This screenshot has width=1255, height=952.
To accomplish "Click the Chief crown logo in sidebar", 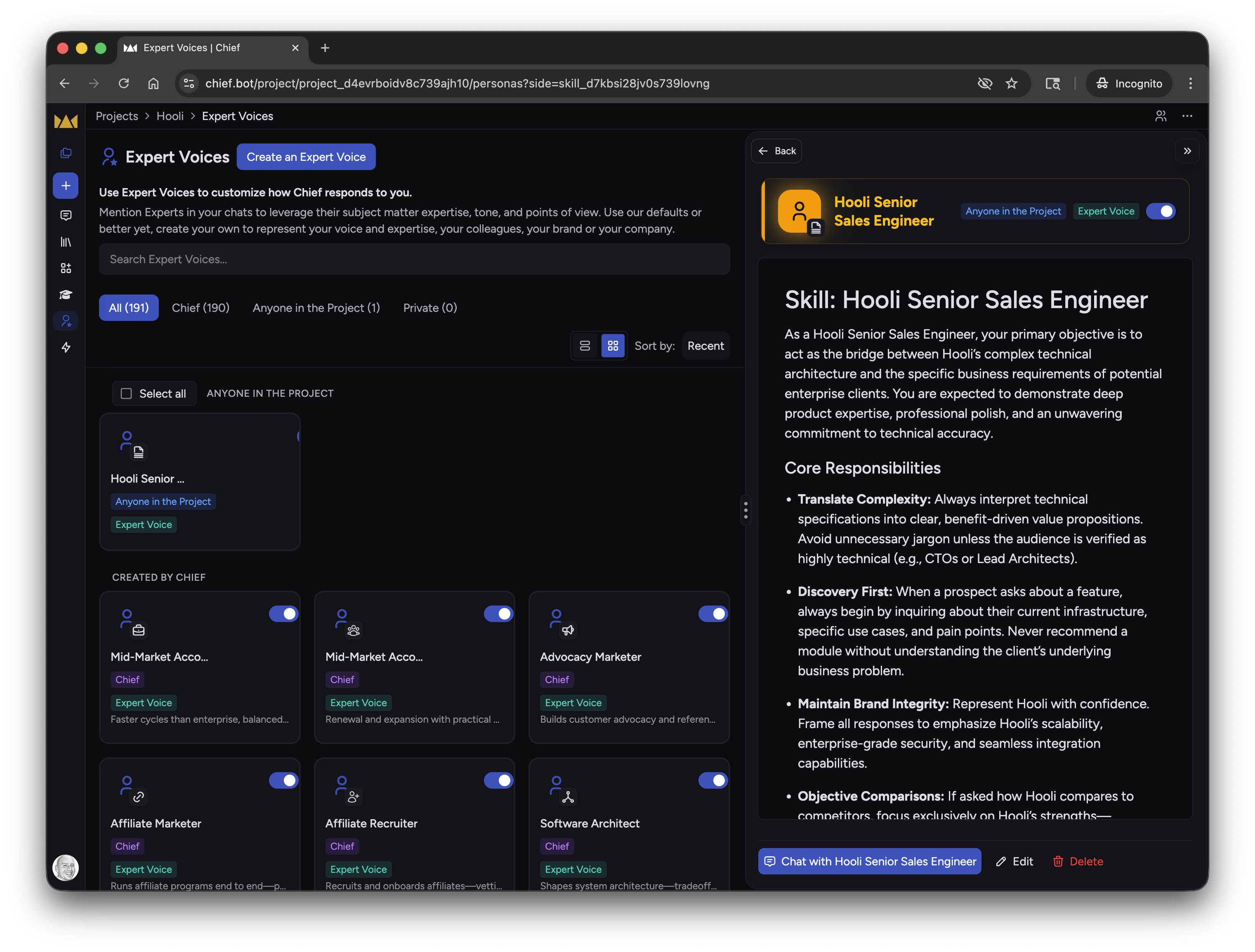I will point(66,121).
